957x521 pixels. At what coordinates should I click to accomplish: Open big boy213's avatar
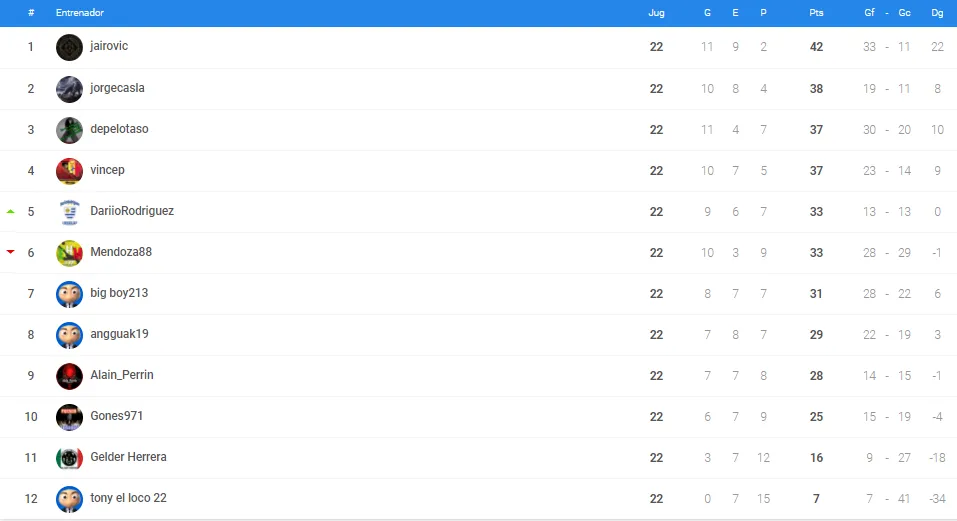click(x=69, y=294)
